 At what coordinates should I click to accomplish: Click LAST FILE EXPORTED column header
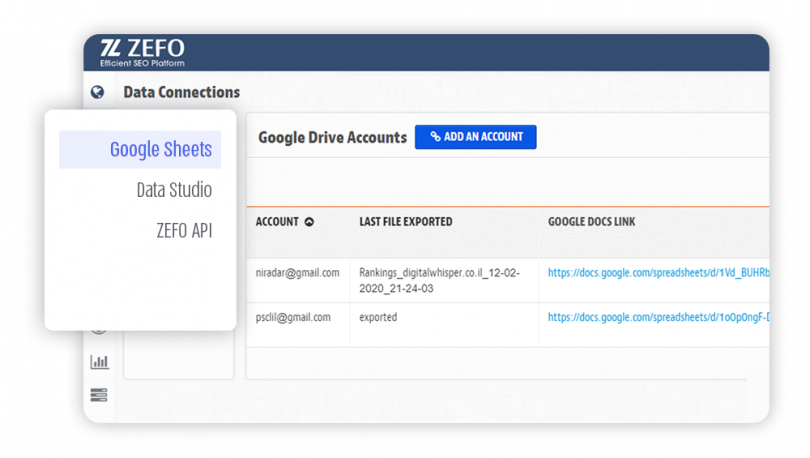coord(406,222)
